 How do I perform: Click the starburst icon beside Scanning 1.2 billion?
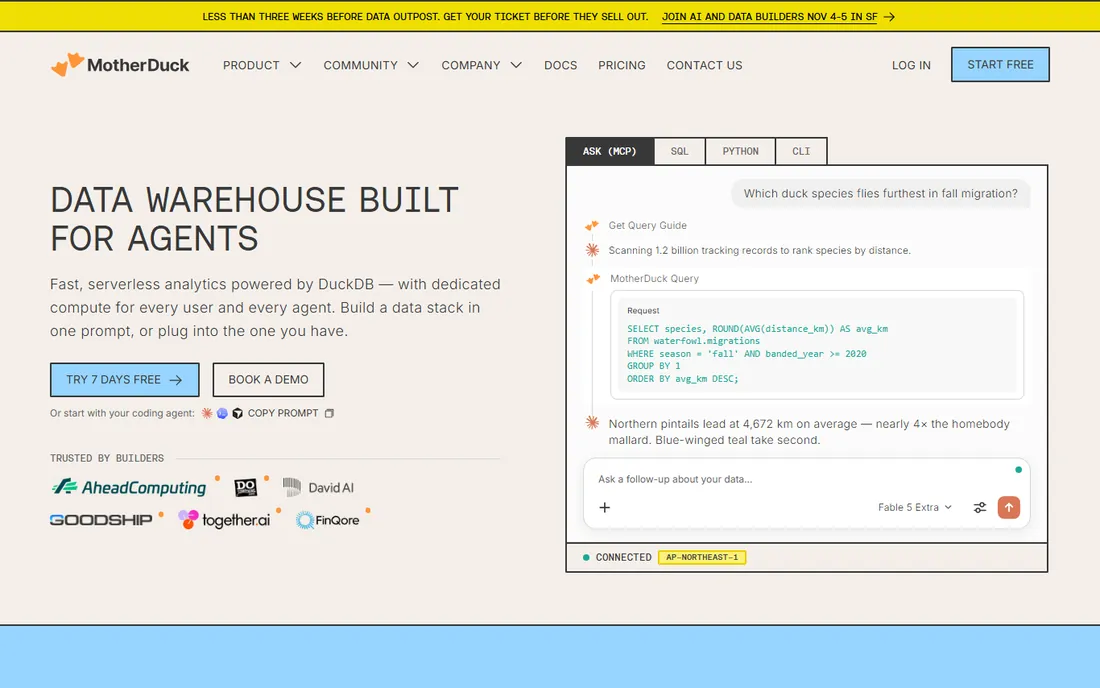coord(593,250)
